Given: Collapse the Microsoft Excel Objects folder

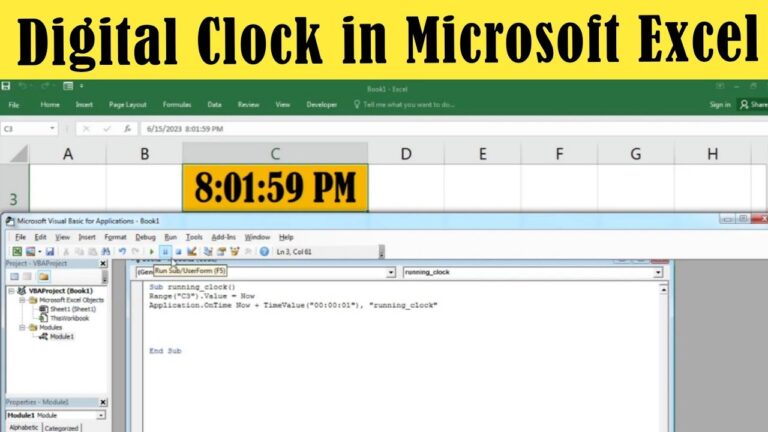Looking at the screenshot, I should pyautogui.click(x=22, y=300).
